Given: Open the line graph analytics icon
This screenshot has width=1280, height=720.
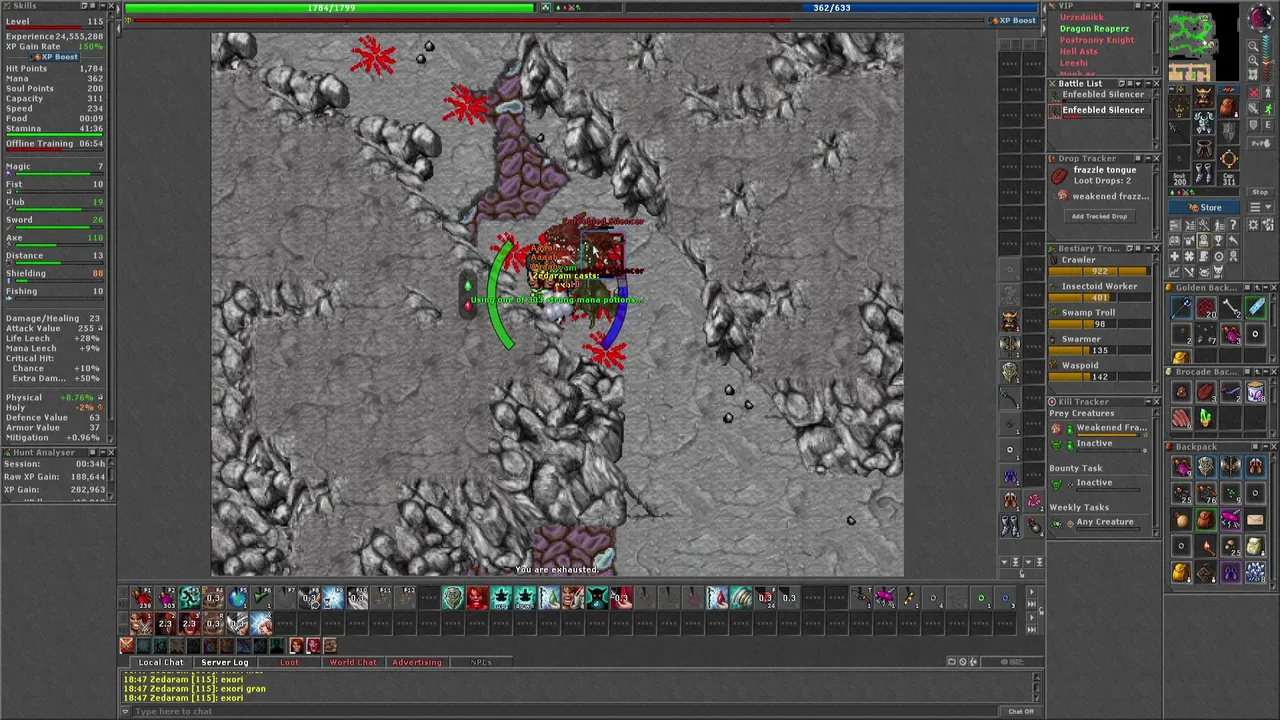Looking at the screenshot, I should (x=1175, y=270).
